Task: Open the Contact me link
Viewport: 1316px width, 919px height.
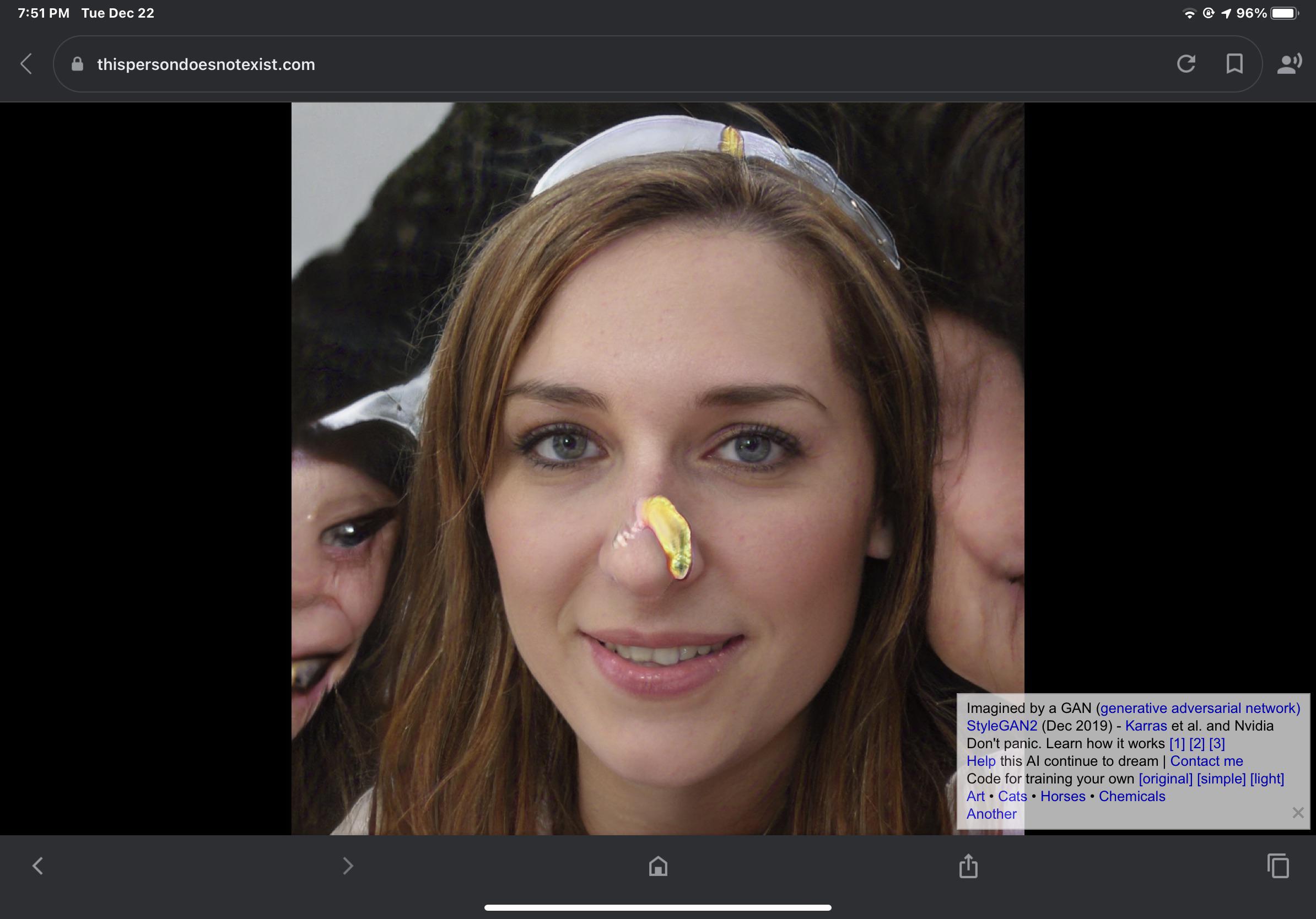Action: [x=1206, y=761]
